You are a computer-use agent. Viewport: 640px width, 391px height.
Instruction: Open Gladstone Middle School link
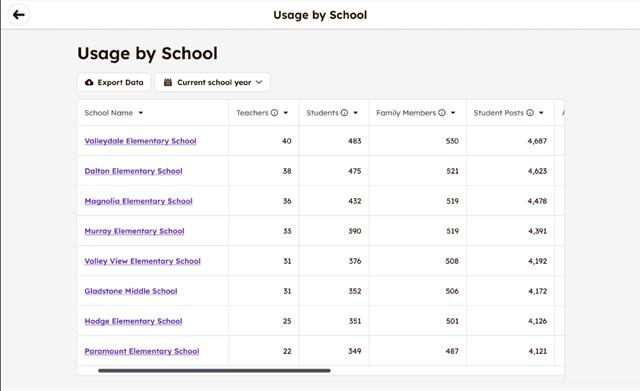coord(131,291)
